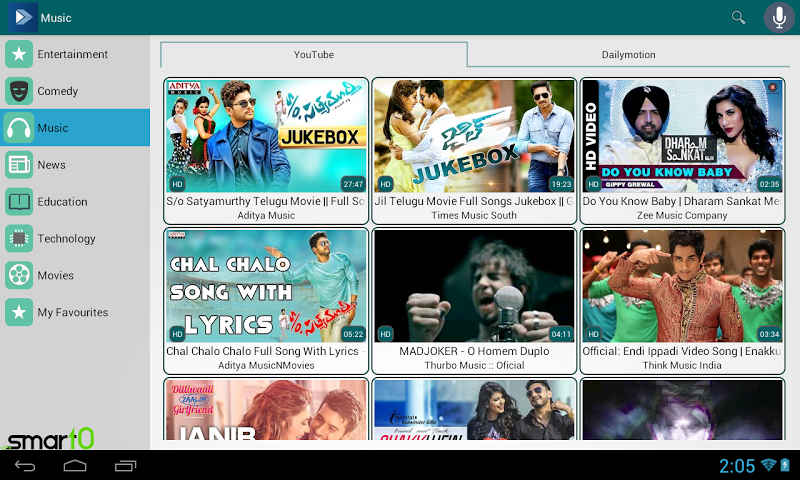Select the My Favourites star icon
800x480 pixels.
click(19, 312)
